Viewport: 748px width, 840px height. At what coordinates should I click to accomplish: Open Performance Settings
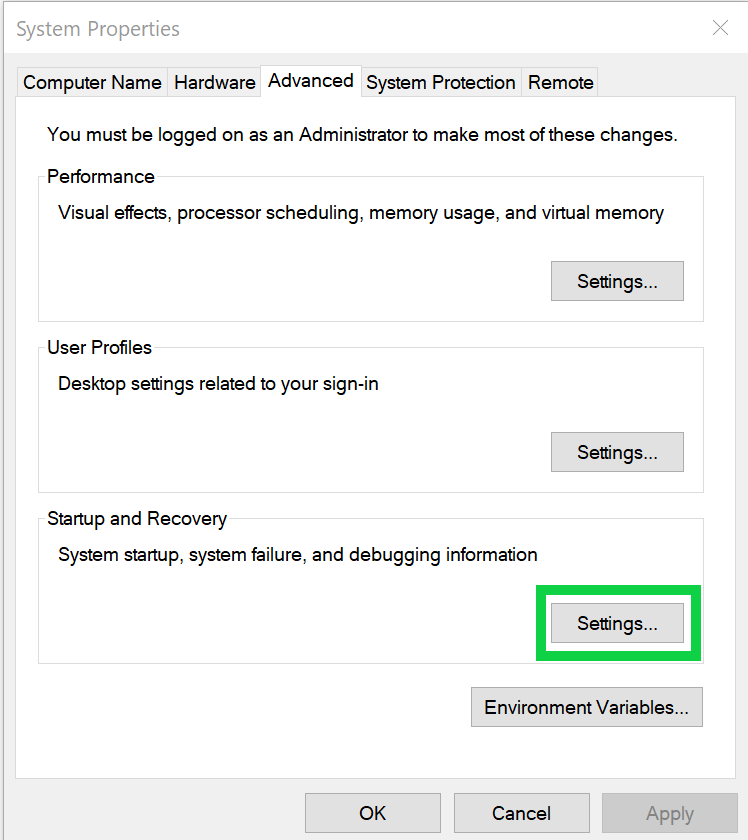616,281
